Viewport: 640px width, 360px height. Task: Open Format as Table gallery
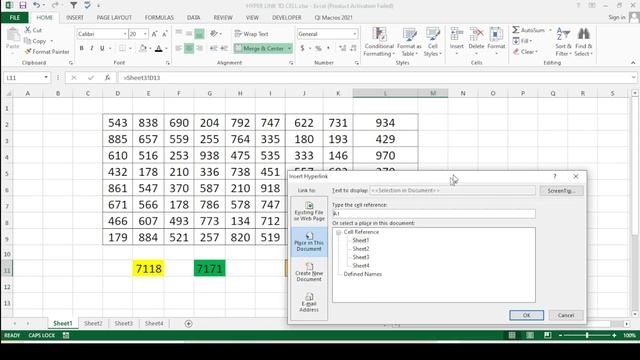coord(409,42)
